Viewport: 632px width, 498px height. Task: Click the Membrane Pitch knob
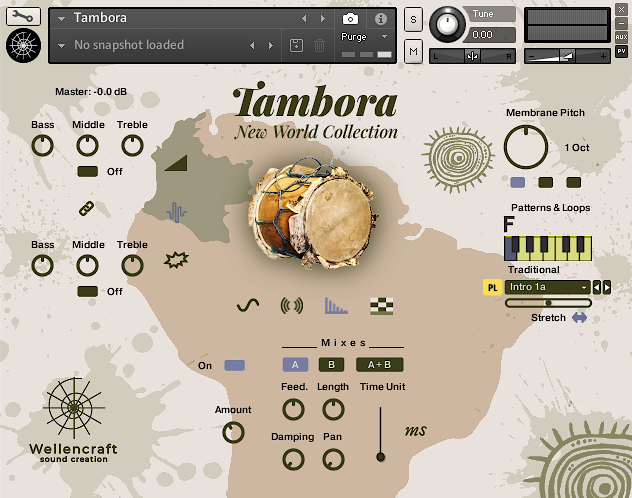coord(526,147)
